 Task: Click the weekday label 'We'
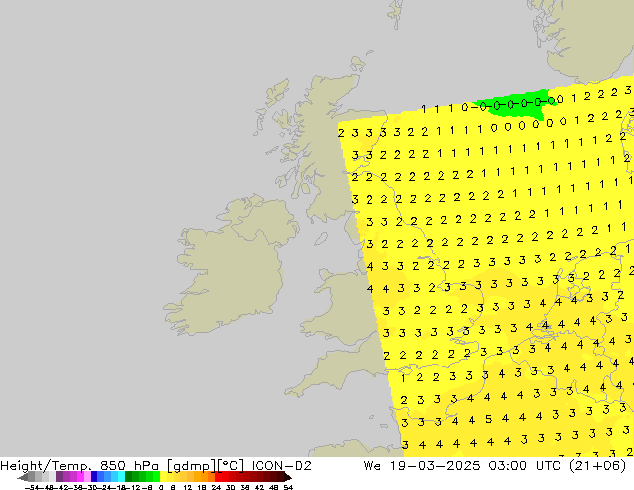pos(372,466)
